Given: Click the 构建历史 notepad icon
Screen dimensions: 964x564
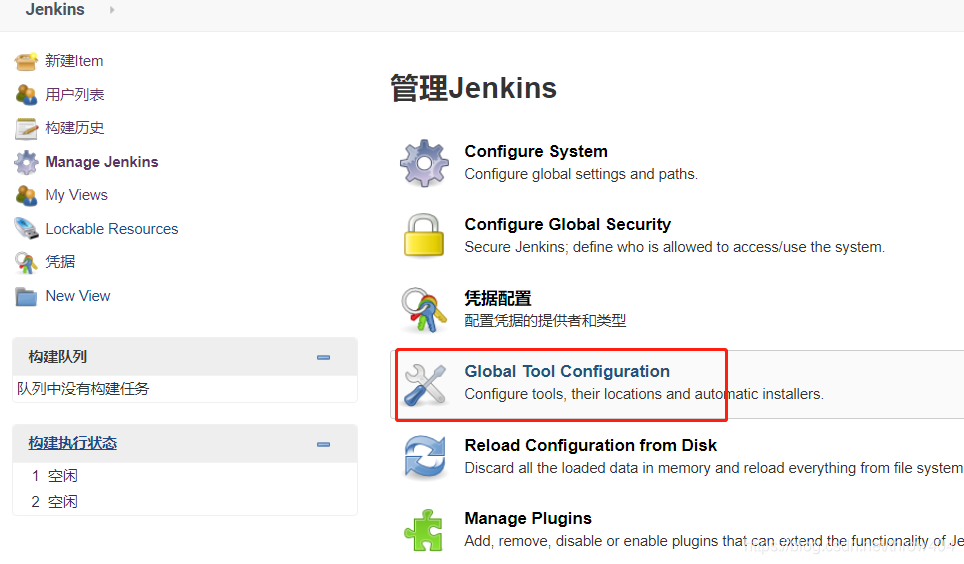Looking at the screenshot, I should (26, 128).
